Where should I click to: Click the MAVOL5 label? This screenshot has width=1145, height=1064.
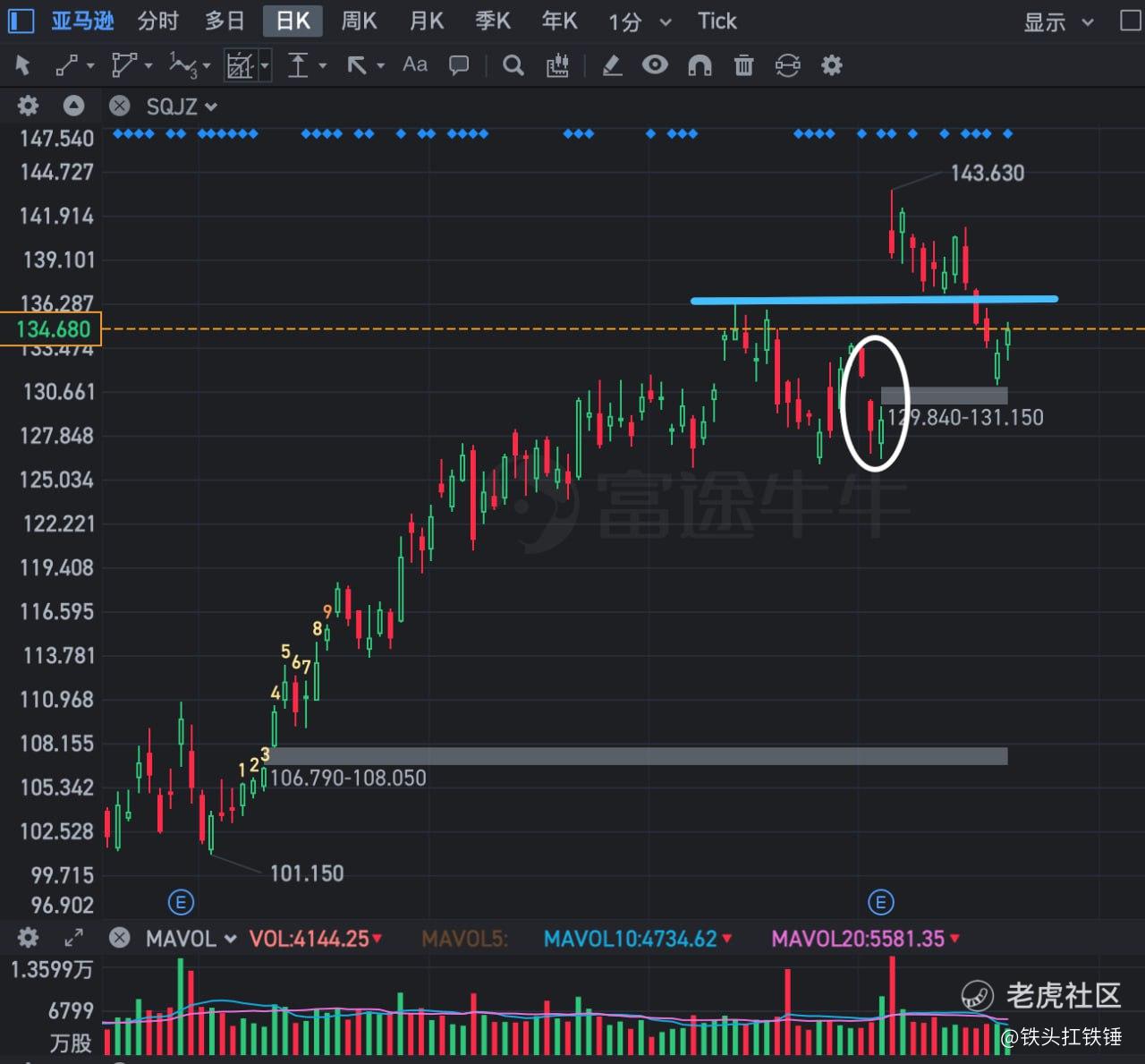[464, 939]
